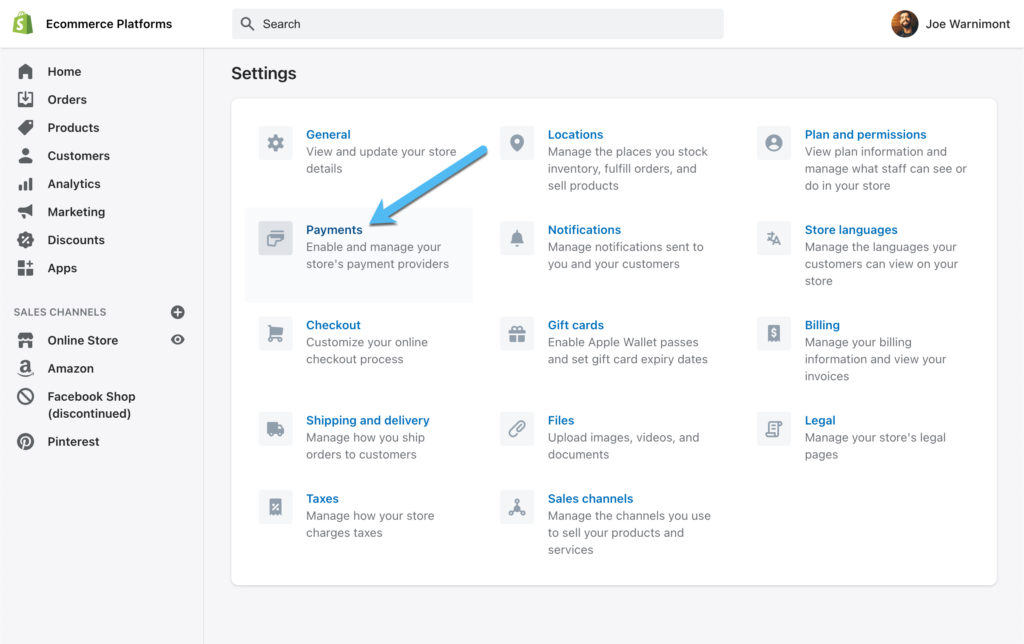Open the Pinterest sales channel

(73, 442)
